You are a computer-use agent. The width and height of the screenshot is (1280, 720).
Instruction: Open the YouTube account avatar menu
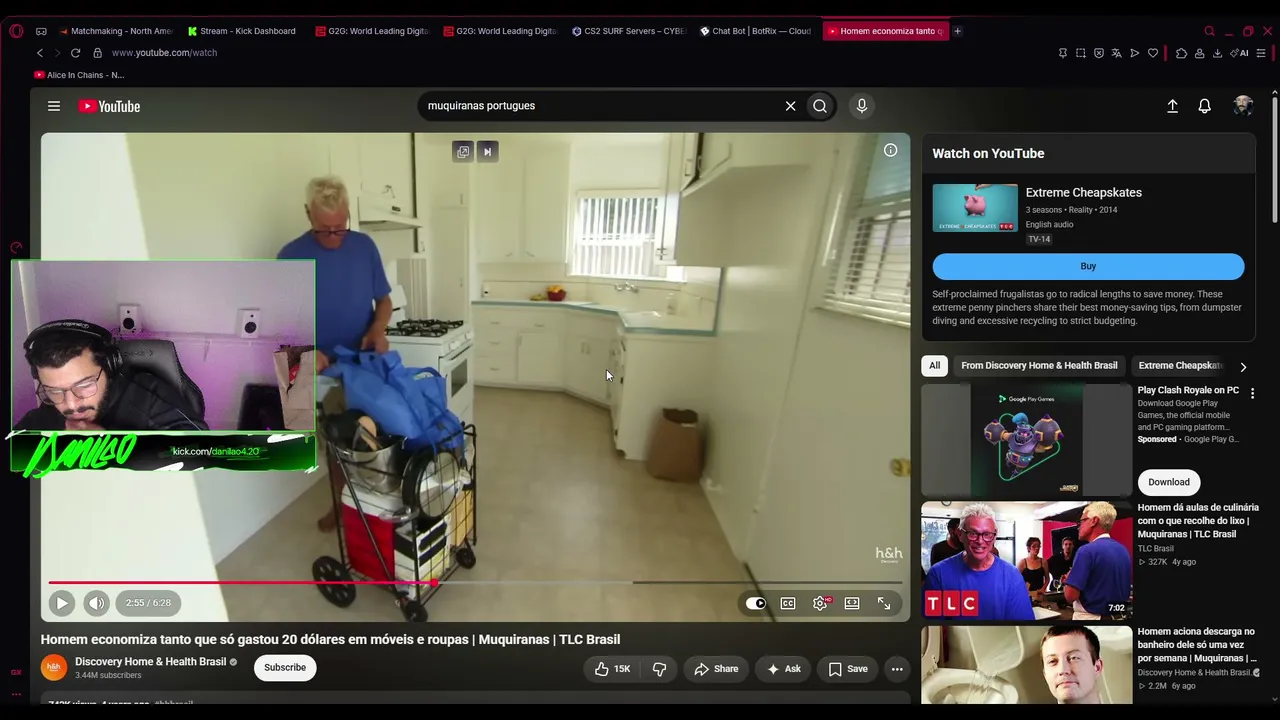coord(1243,106)
